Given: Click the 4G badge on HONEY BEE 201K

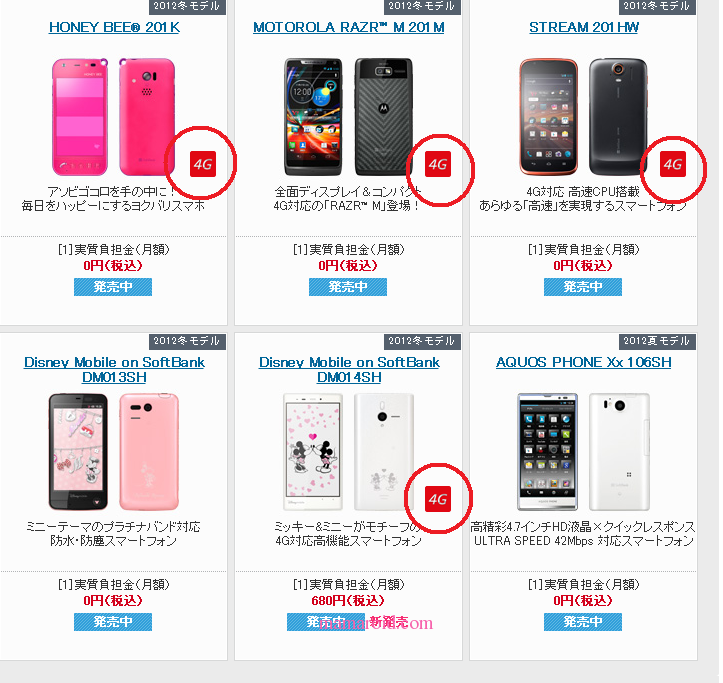Looking at the screenshot, I should (x=203, y=164).
